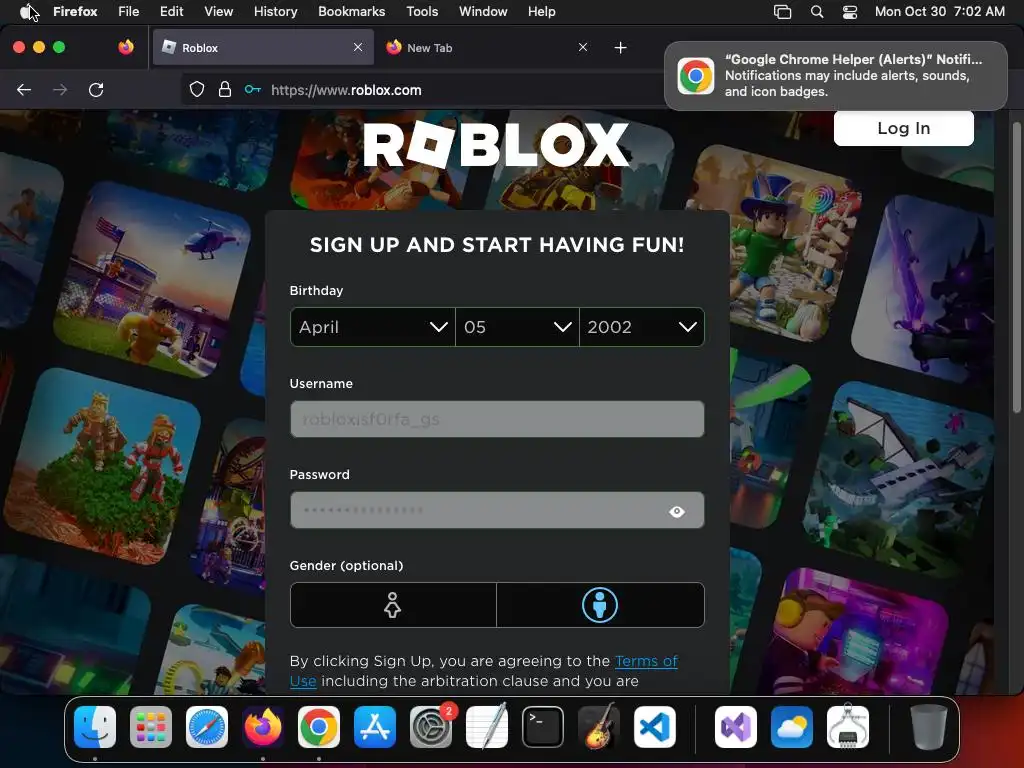The image size is (1024, 768).
Task: Select the female gender option
Action: pyautogui.click(x=392, y=605)
